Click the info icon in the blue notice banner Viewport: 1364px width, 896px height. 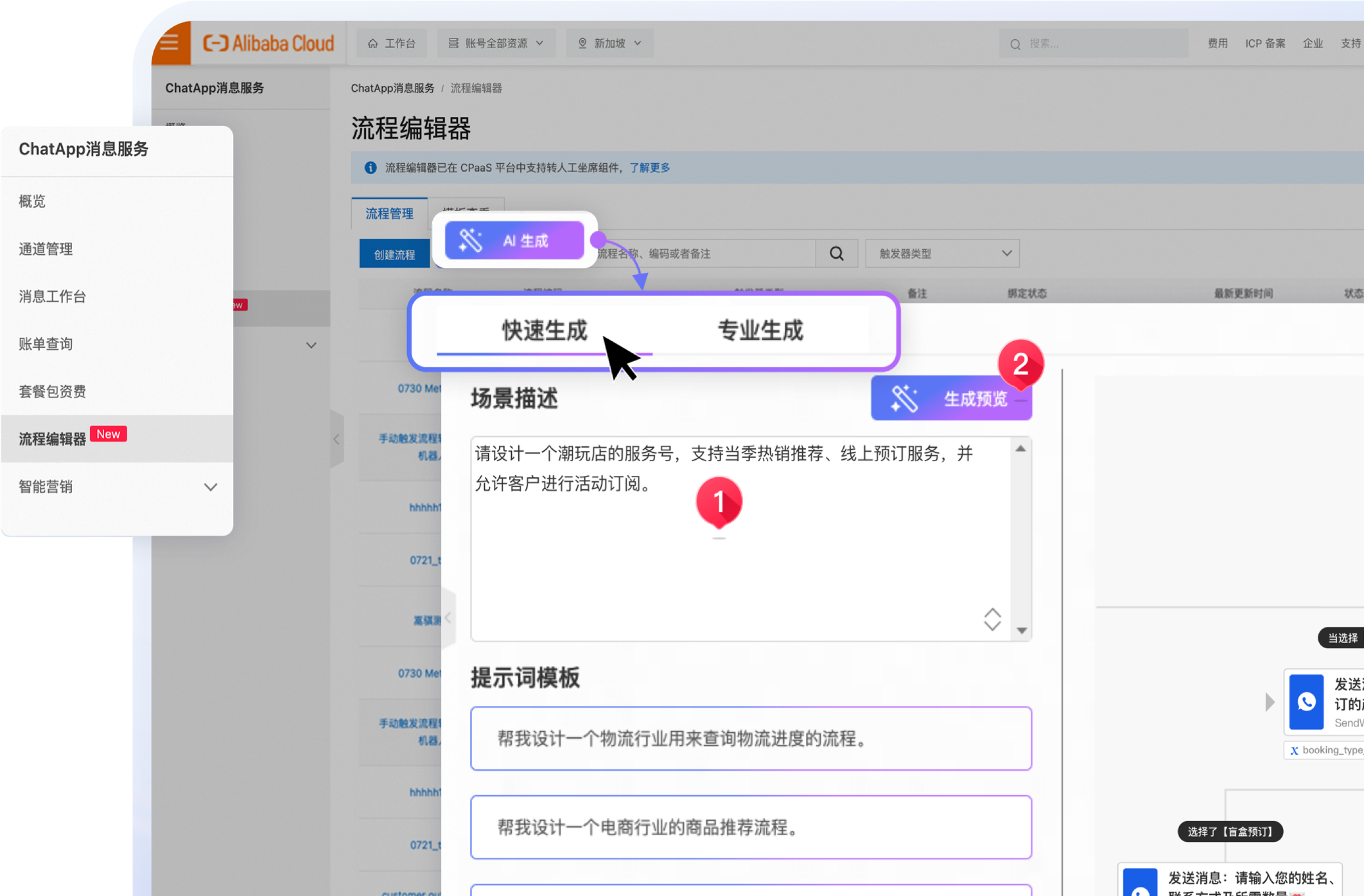pyautogui.click(x=371, y=168)
